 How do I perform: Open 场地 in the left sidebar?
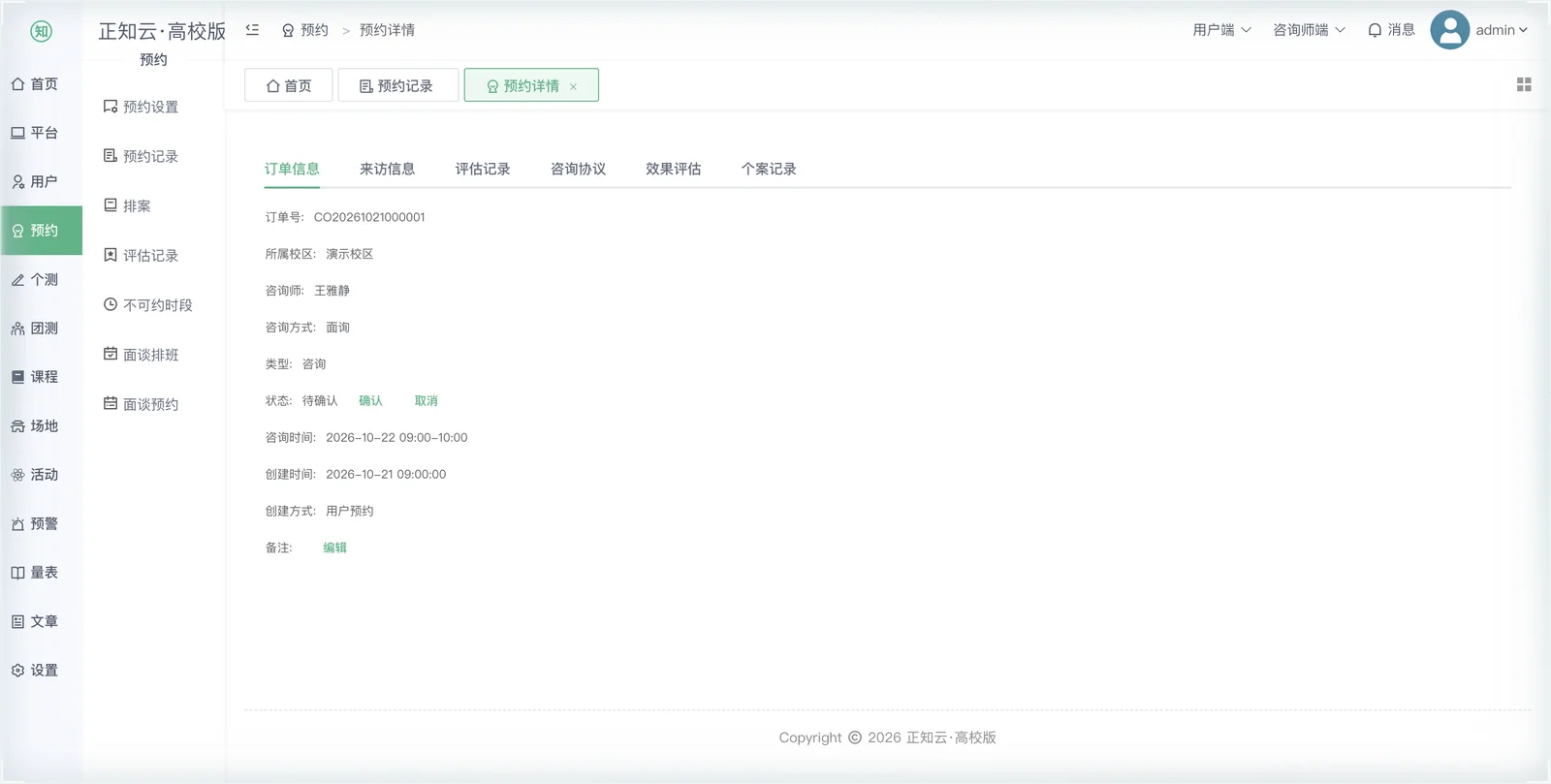tap(35, 425)
